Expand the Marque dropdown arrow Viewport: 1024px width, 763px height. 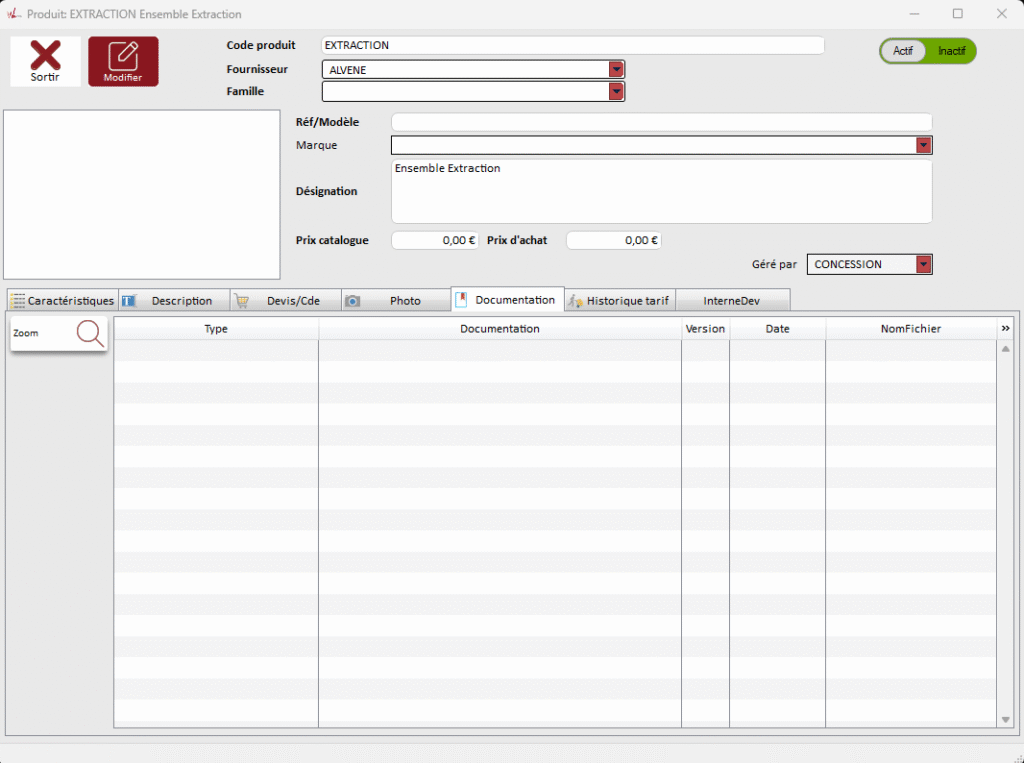point(924,146)
